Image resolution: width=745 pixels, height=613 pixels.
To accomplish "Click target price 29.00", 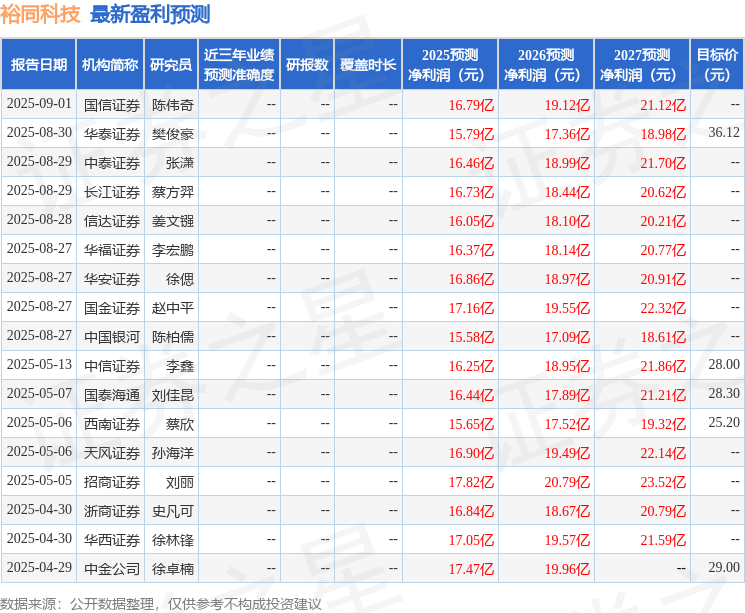I will 724,567.
